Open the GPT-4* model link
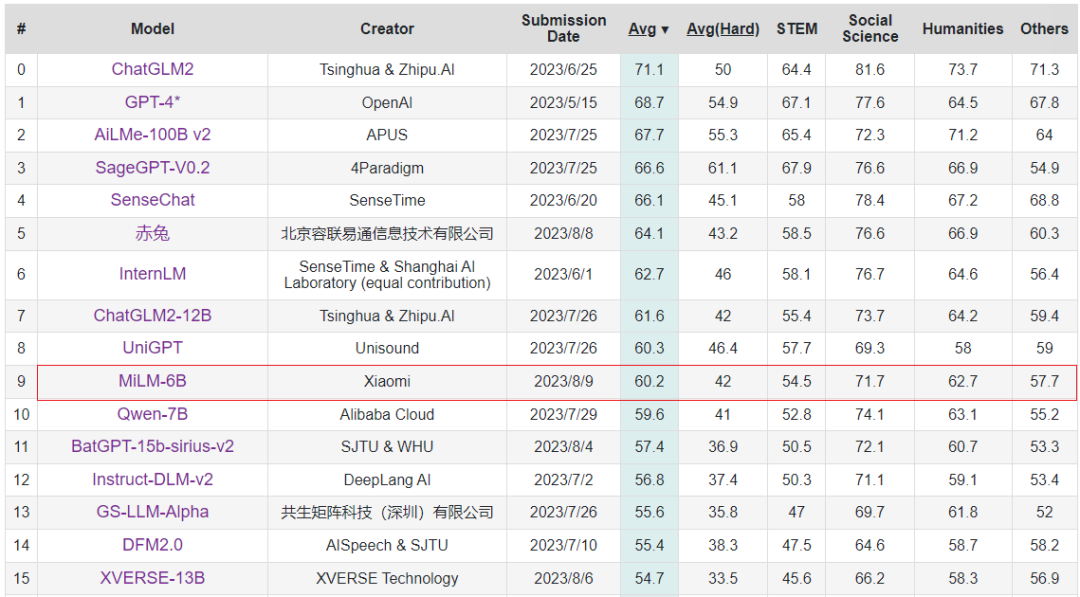The height and width of the screenshot is (597, 1080). click(152, 103)
